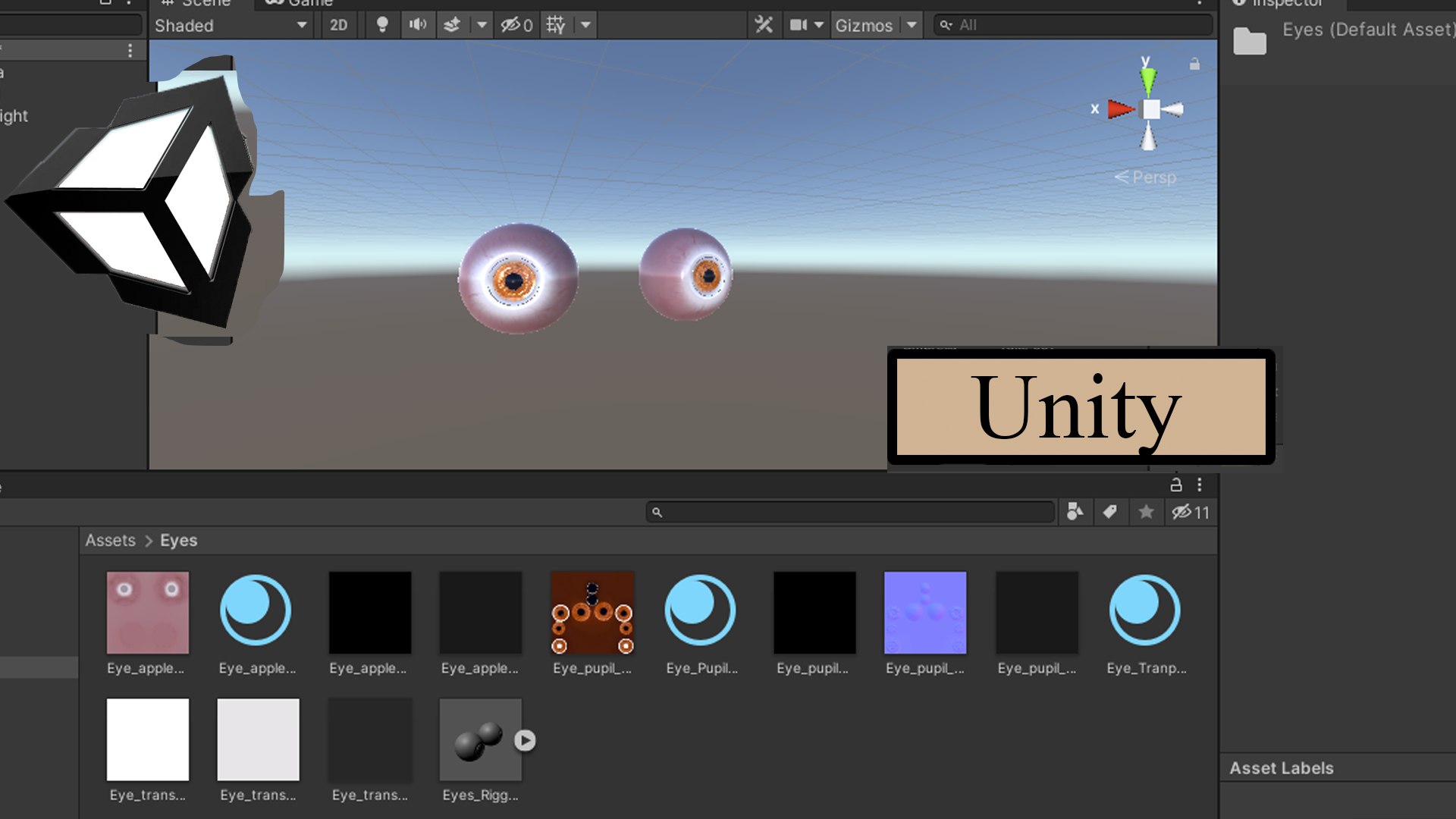Toggle Persp projection label
The width and height of the screenshot is (1456, 819).
(1146, 177)
